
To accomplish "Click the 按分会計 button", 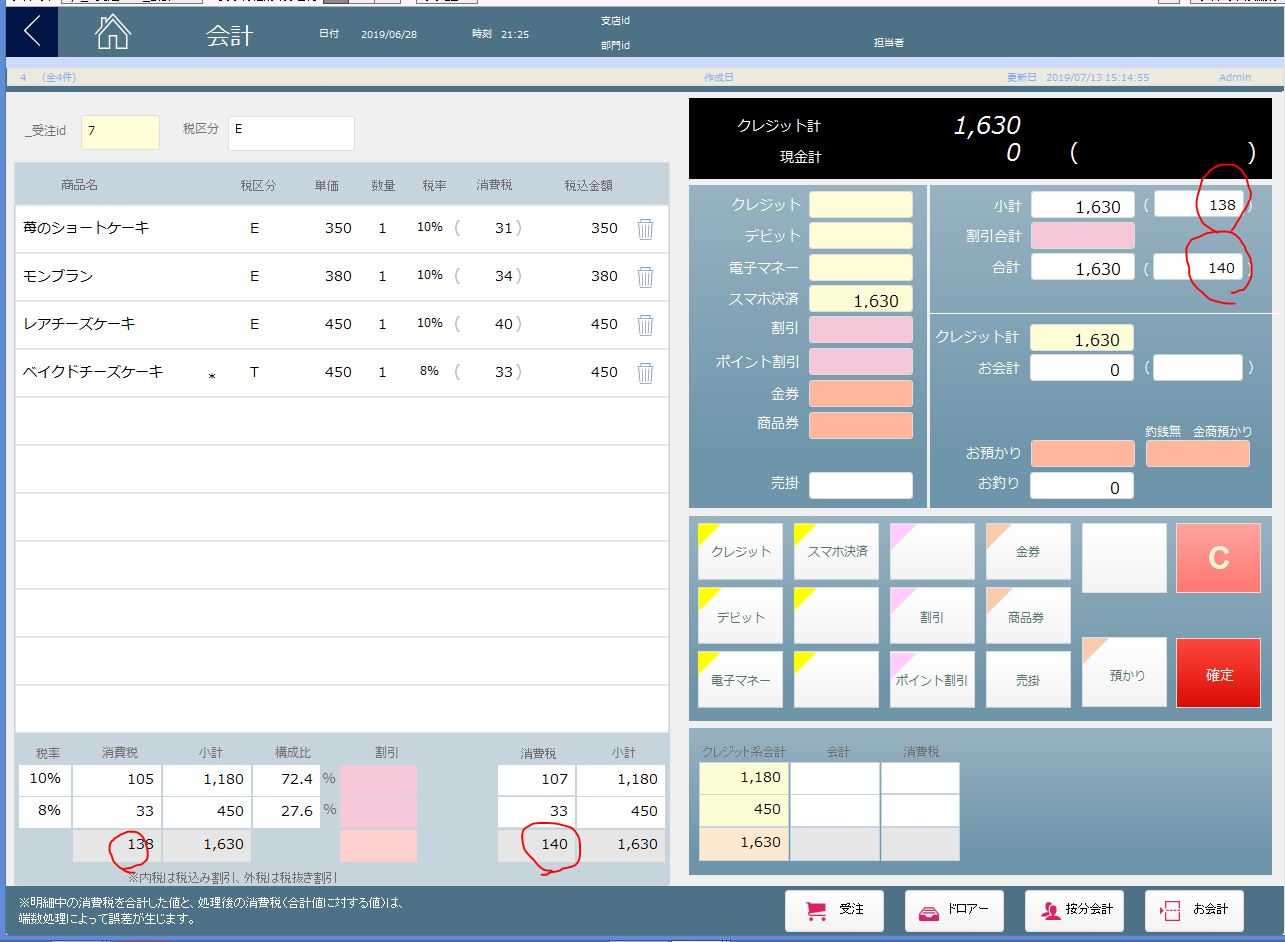I will 1074,910.
